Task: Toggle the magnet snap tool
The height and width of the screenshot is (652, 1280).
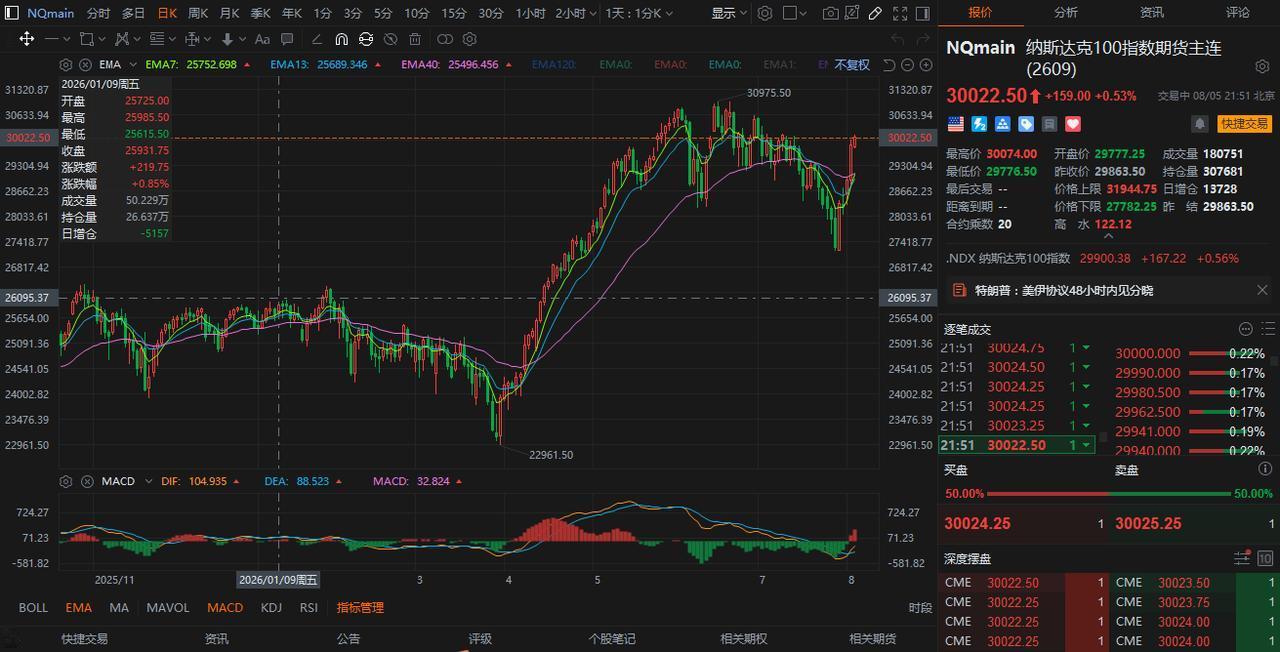Action: pyautogui.click(x=341, y=39)
